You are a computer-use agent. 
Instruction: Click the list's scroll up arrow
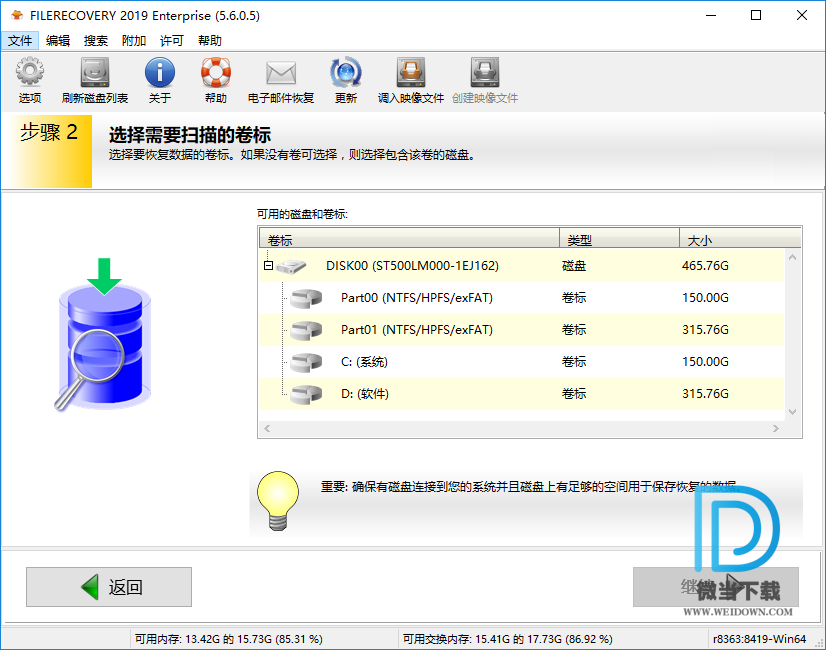(x=792, y=258)
